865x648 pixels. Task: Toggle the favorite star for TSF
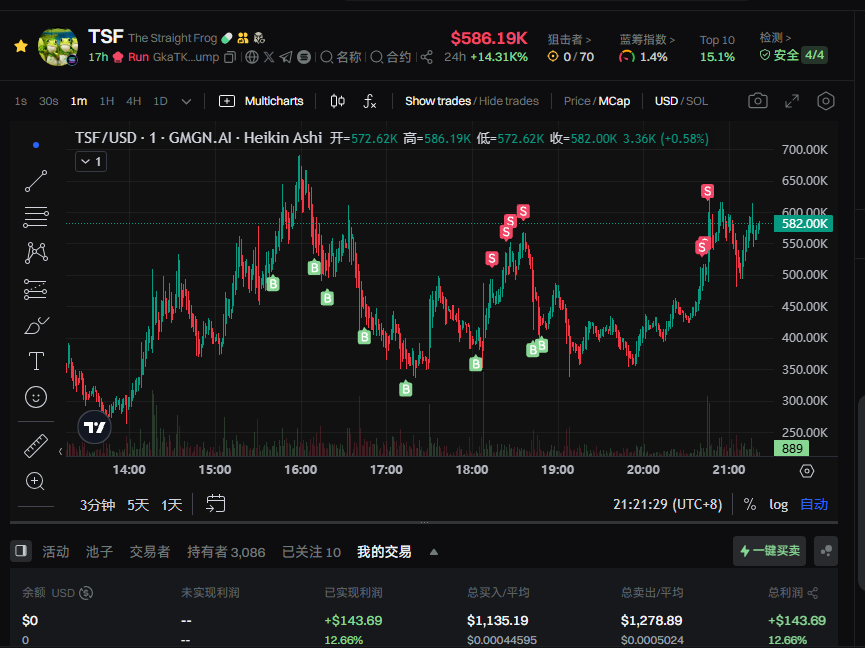(21, 46)
